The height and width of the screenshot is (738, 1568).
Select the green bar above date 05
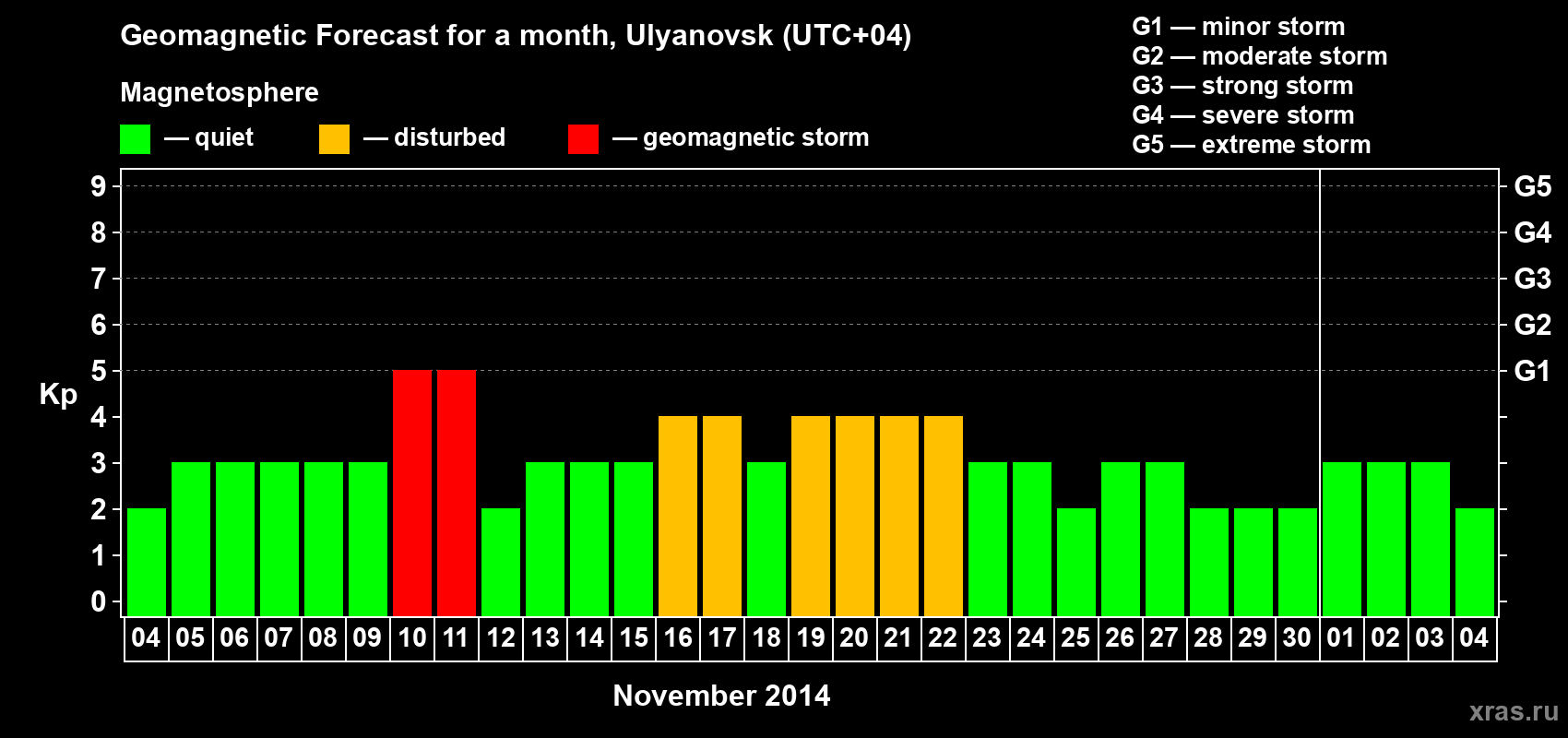[x=191, y=539]
